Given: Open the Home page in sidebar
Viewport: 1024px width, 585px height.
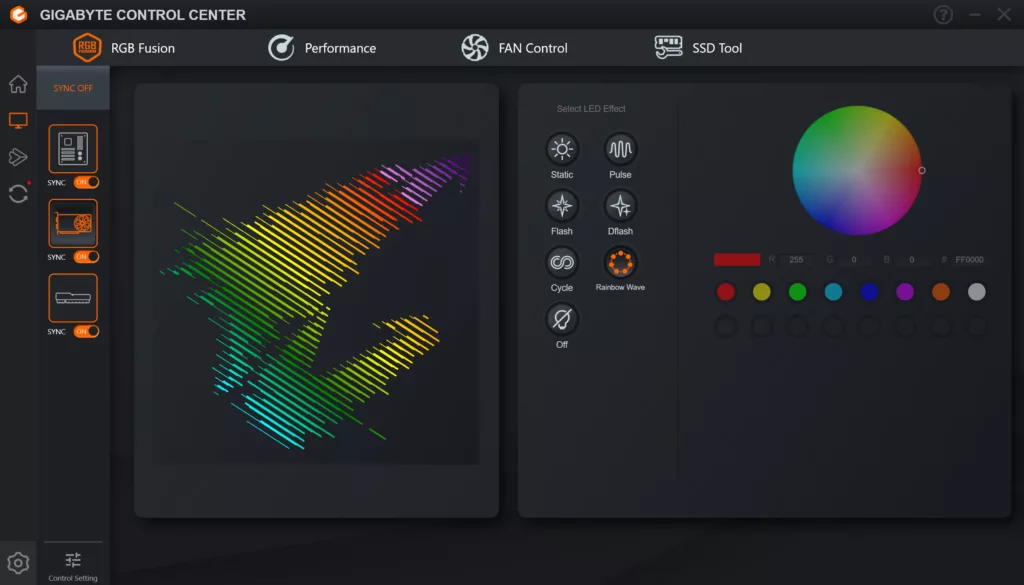Looking at the screenshot, I should (18, 84).
